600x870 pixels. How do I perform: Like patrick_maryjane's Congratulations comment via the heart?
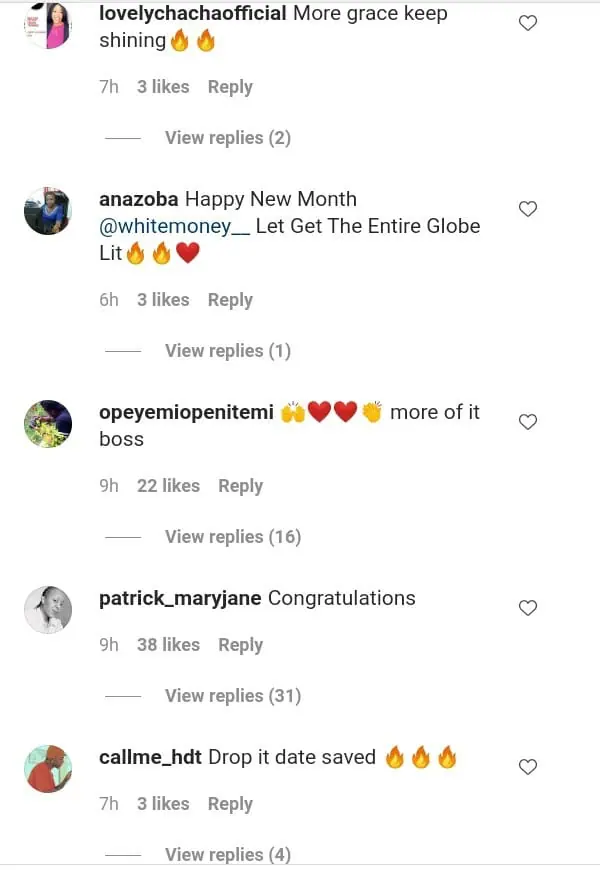(x=528, y=608)
